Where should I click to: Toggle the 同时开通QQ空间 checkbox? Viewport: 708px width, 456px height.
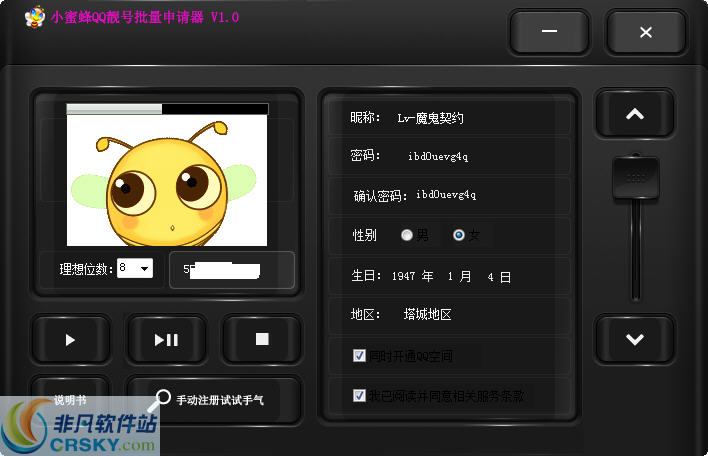pos(360,355)
